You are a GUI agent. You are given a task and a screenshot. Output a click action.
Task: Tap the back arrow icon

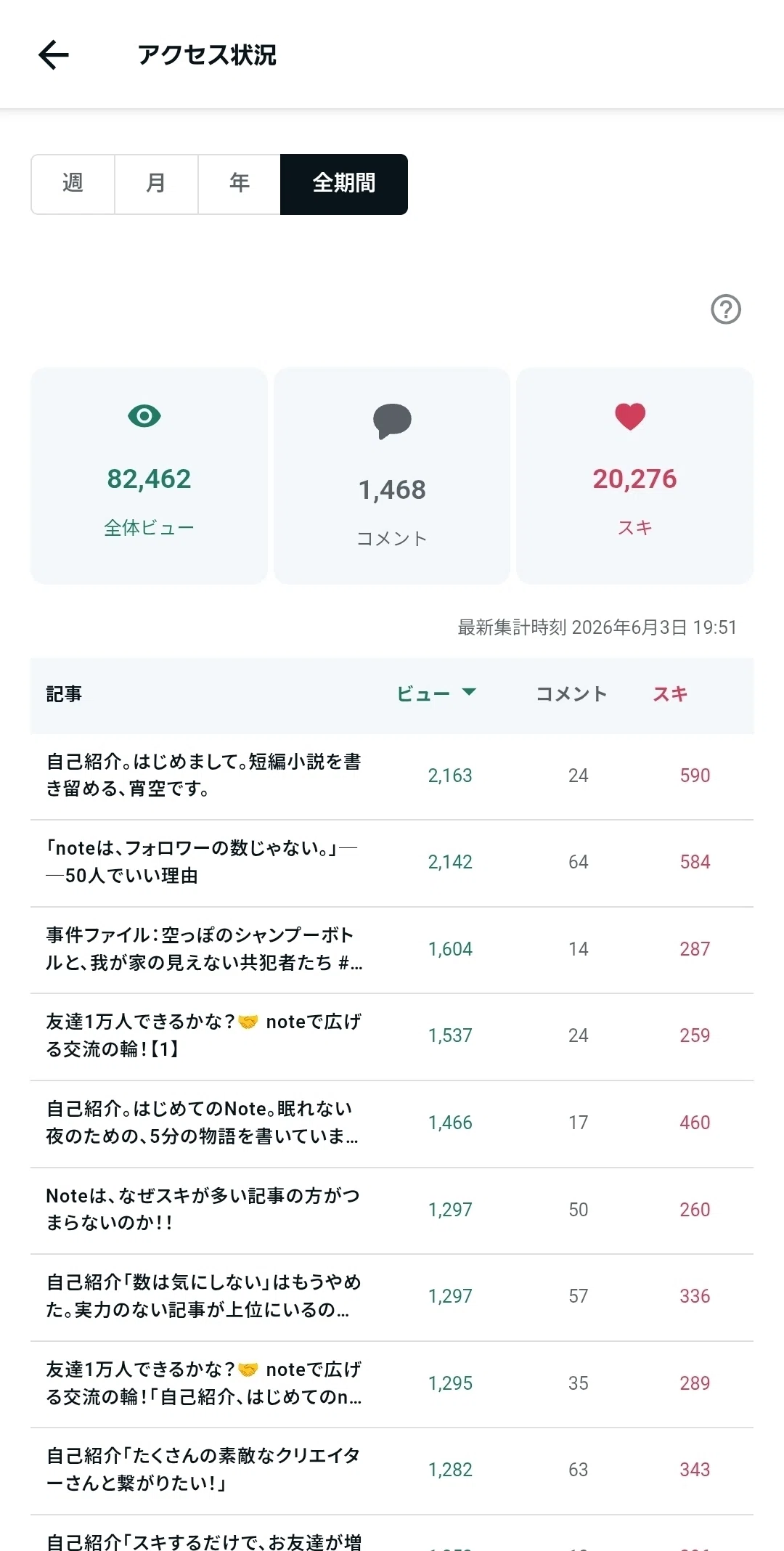pyautogui.click(x=54, y=54)
